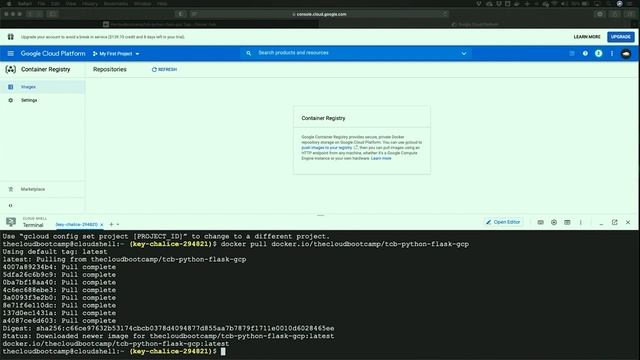This screenshot has height=360, width=640.
Task: Click the Safari sidebar toggle button
Action: (53, 14)
